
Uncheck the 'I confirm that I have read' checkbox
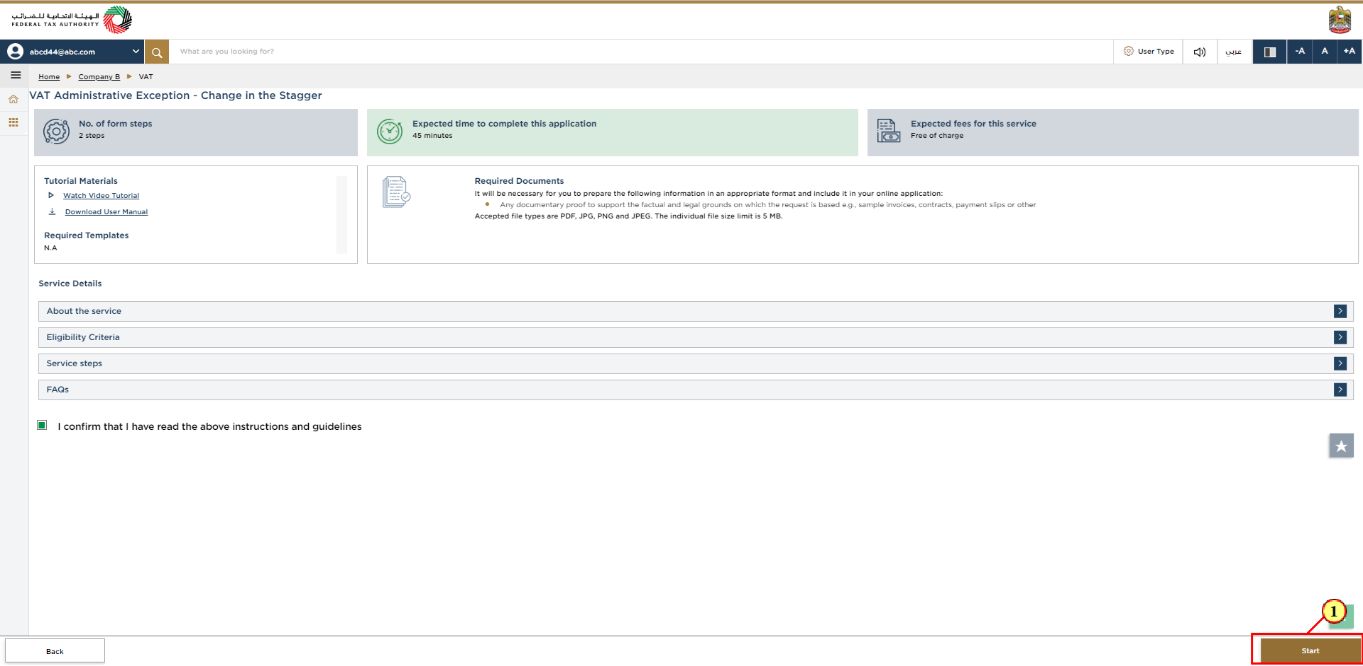[43, 425]
